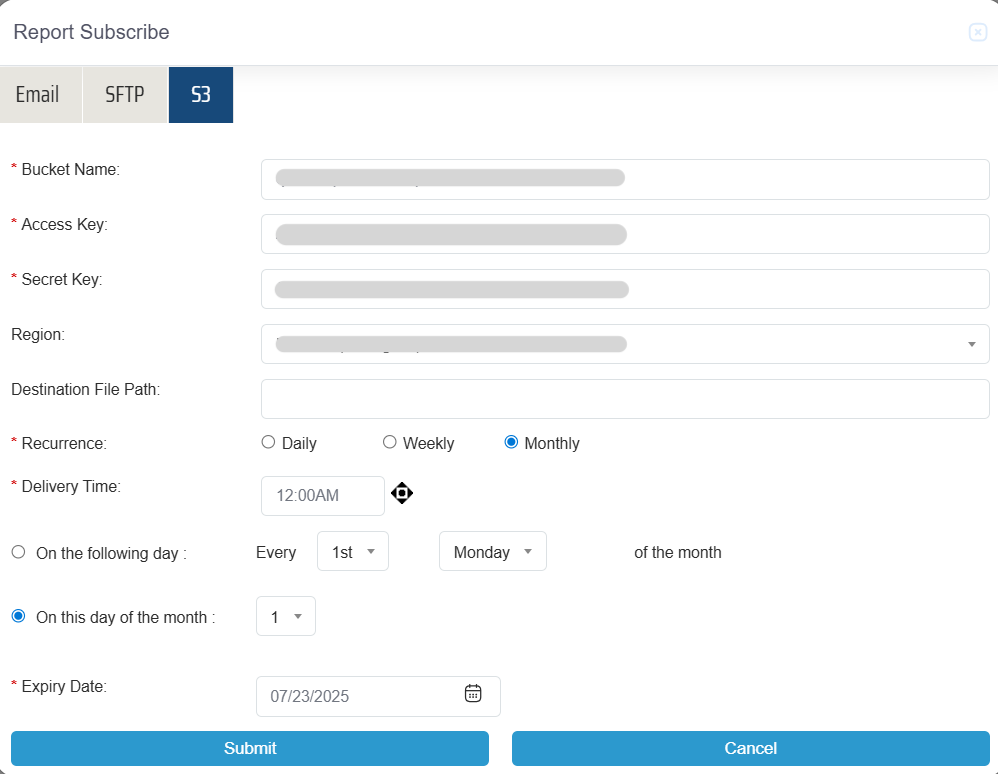Viewport: 998px width, 774px height.
Task: Select the S3 tab
Action: (201, 95)
